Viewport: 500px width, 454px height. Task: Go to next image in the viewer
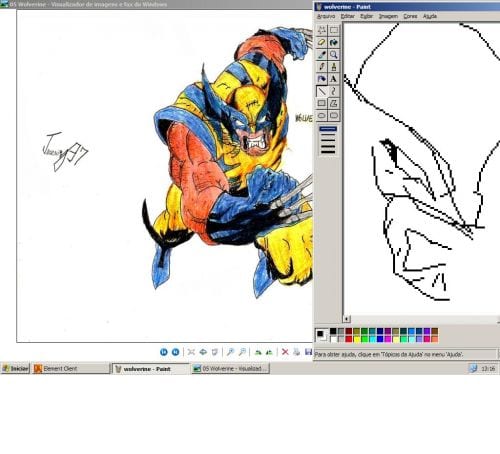[x=175, y=352]
